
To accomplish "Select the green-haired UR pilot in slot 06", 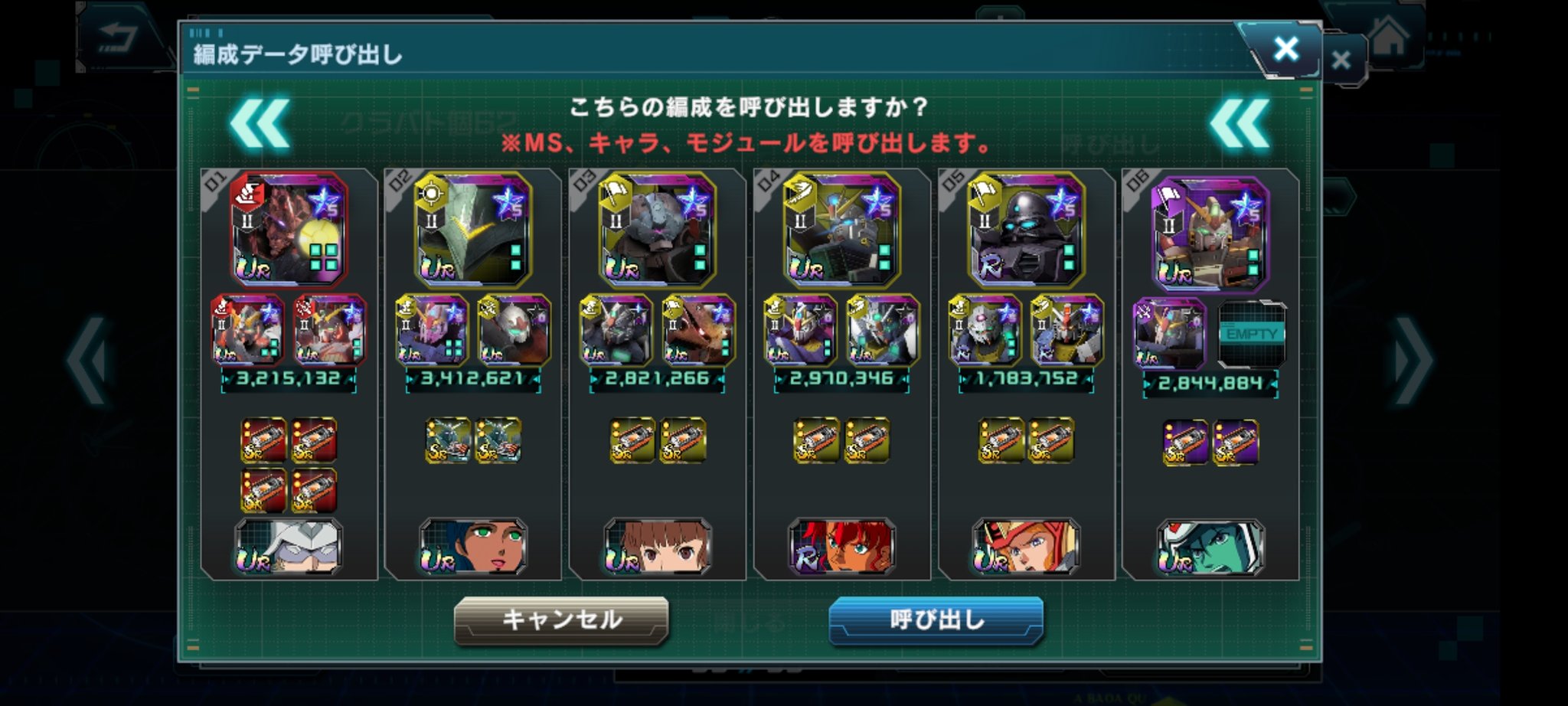I will pos(1210,547).
